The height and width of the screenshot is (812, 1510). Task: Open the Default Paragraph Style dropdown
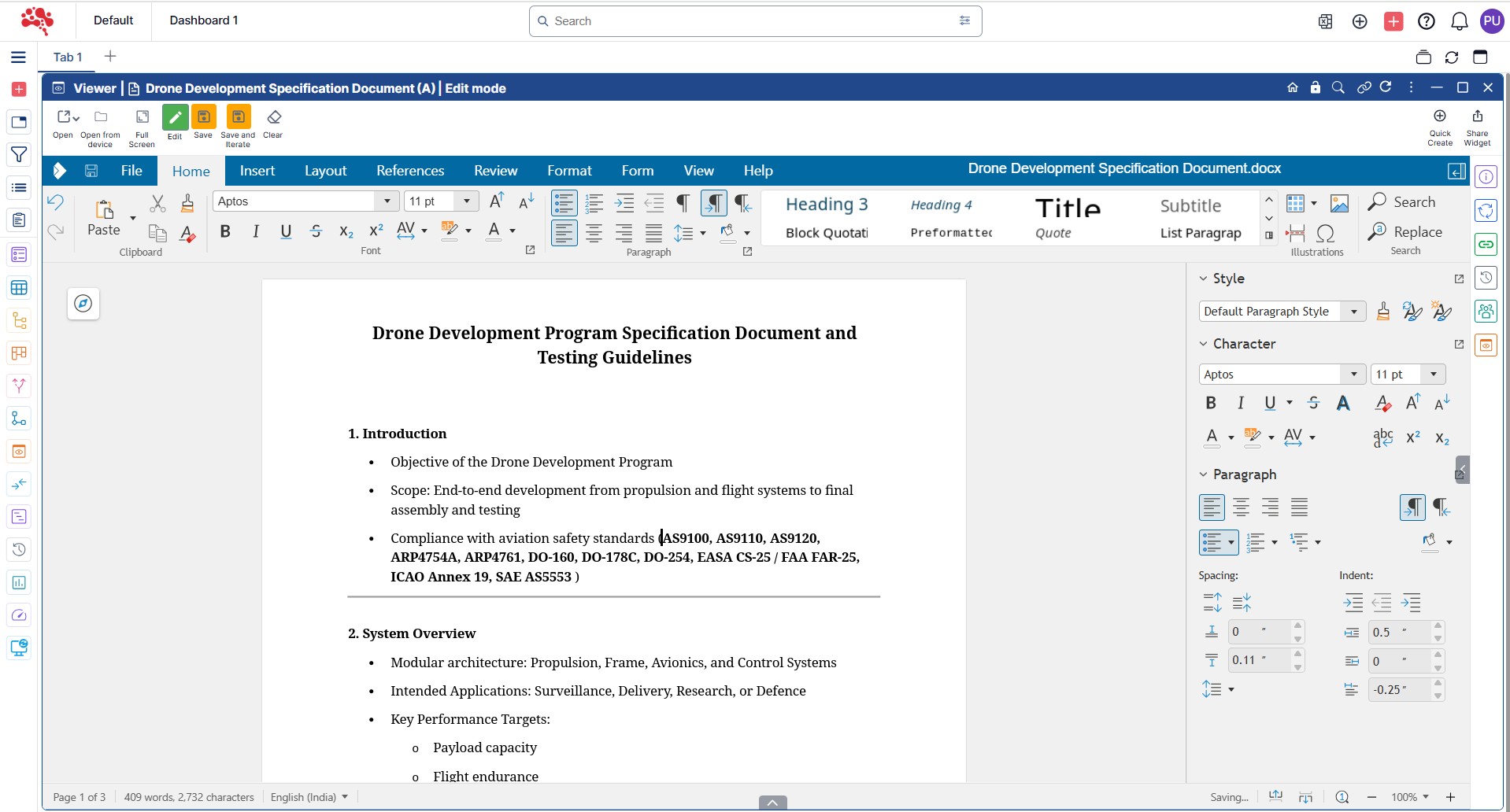[1353, 312]
